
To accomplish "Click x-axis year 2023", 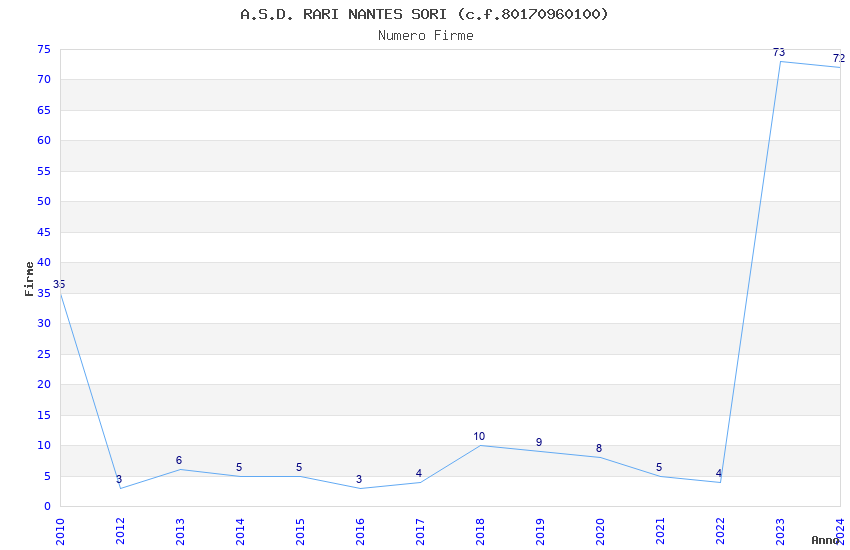I will 780,532.
